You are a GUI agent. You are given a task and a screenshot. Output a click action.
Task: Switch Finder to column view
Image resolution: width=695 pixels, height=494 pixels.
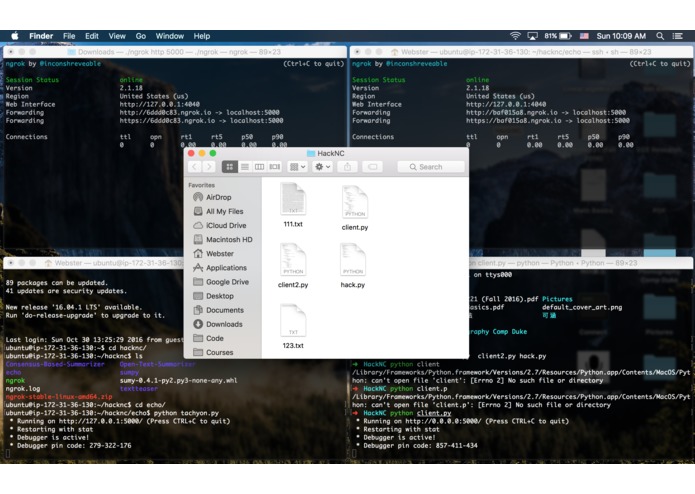click(259, 167)
